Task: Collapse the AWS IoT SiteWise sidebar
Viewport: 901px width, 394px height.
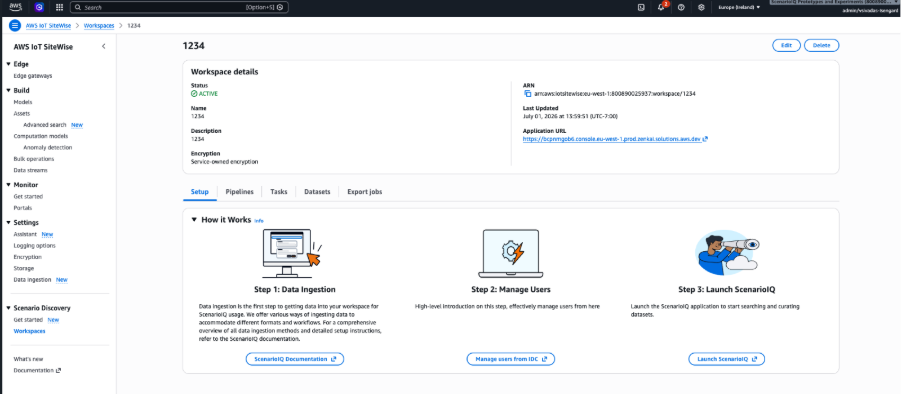Action: 103,47
